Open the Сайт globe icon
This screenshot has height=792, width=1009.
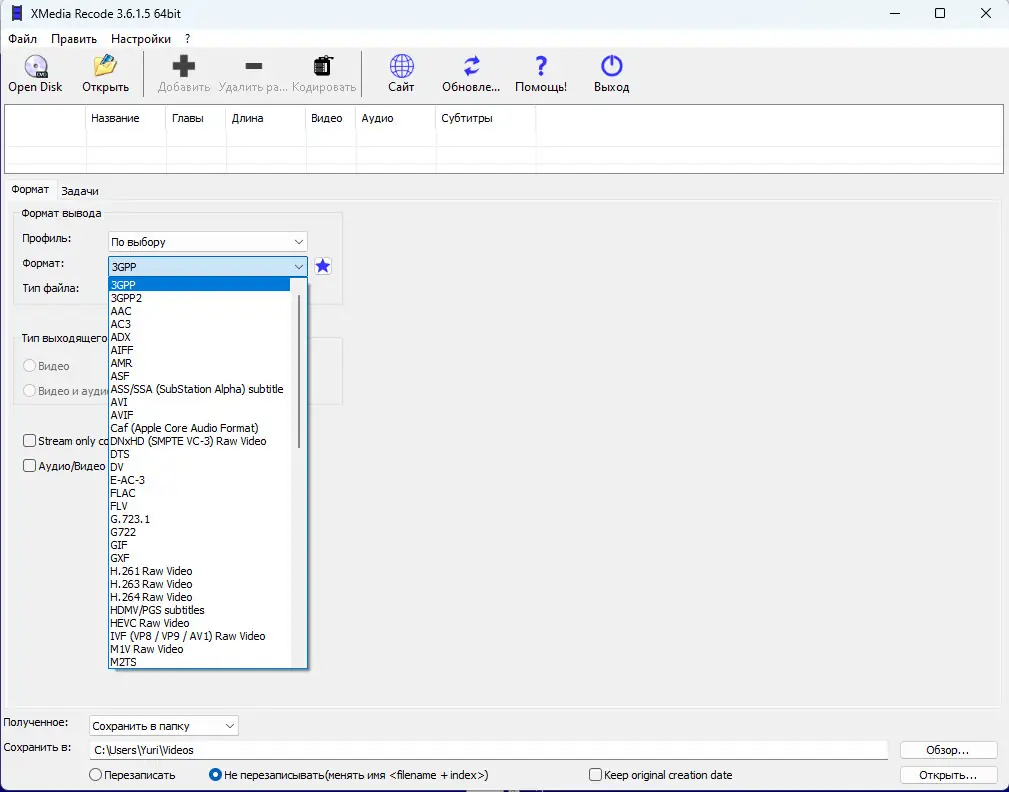(x=402, y=66)
